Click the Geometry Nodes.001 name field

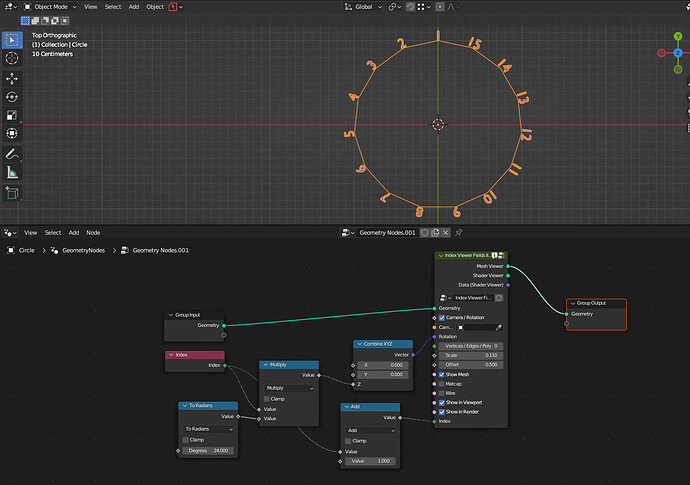click(x=387, y=232)
